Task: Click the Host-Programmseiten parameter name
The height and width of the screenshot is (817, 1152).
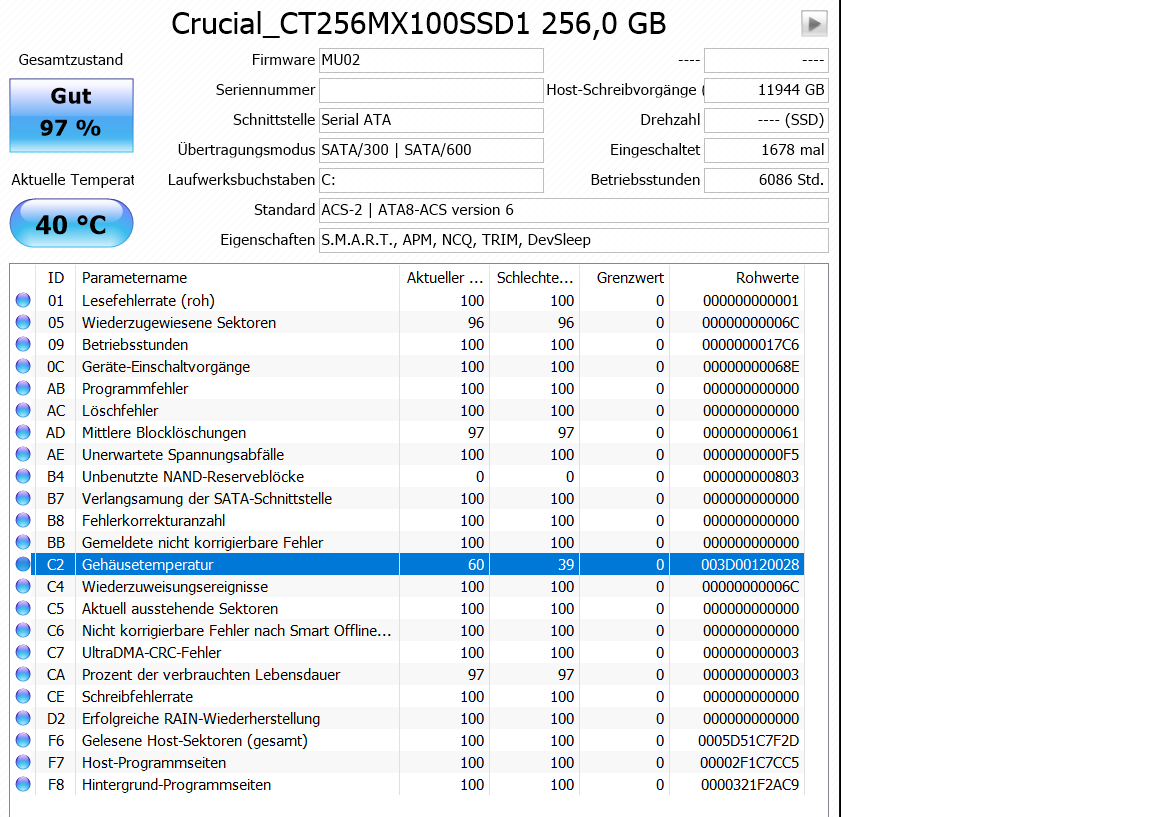Action: pos(154,763)
